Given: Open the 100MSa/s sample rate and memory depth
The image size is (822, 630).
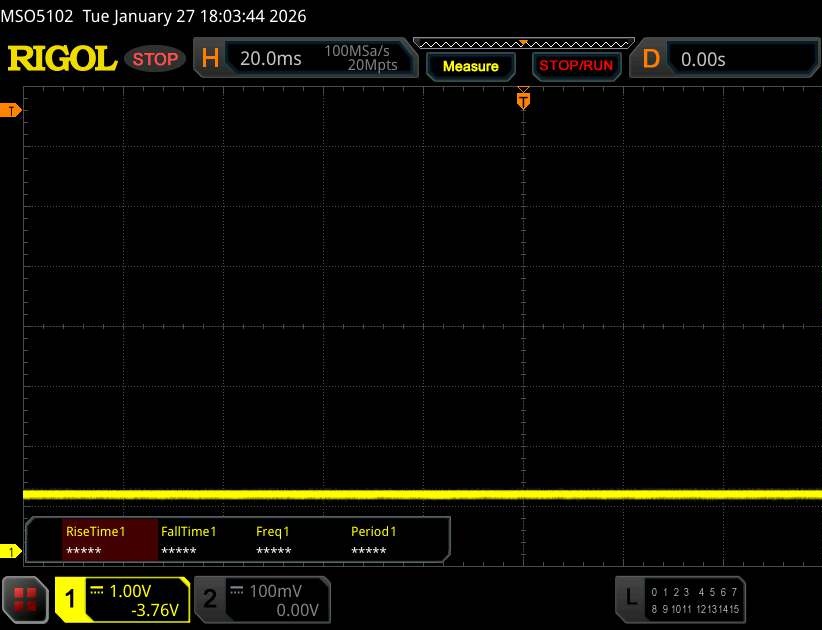Looking at the screenshot, I should tap(360, 58).
